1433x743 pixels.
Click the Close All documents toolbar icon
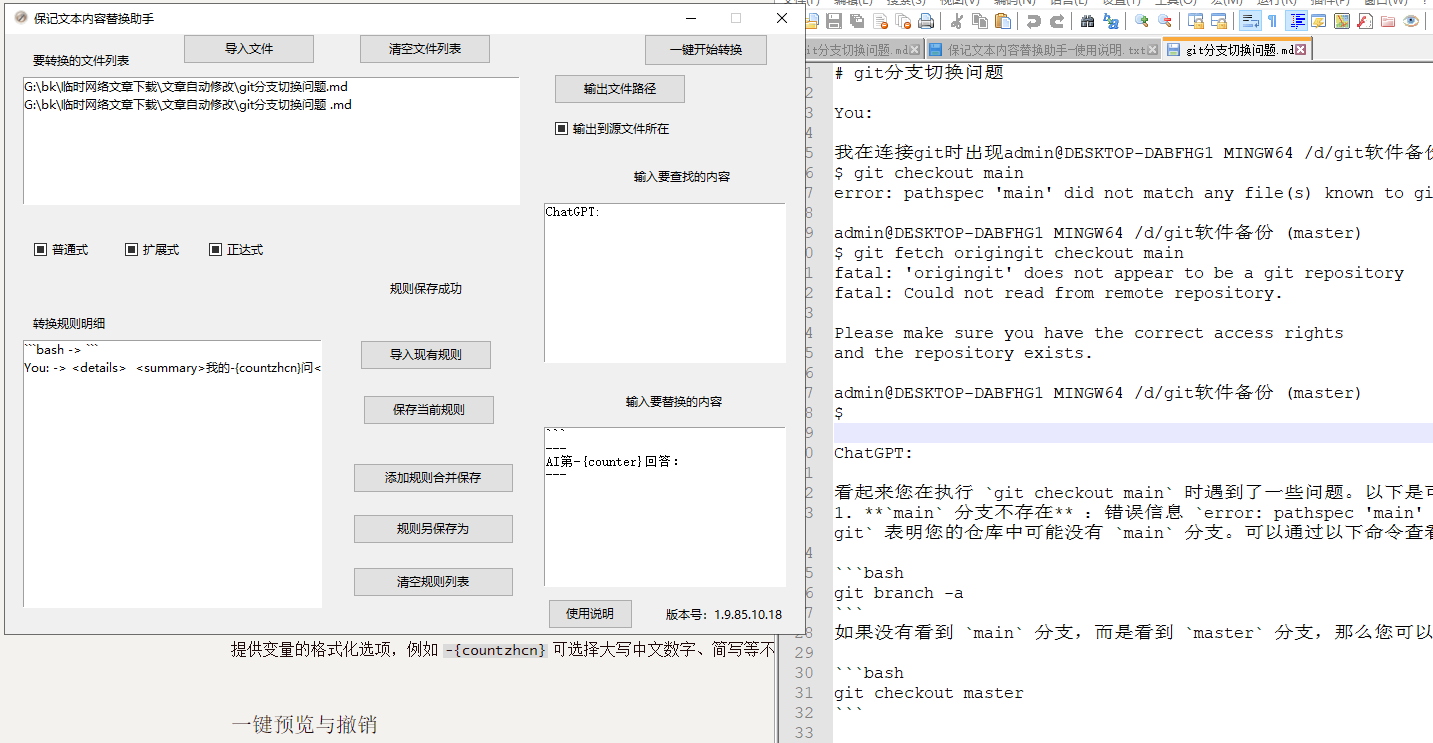click(x=903, y=21)
